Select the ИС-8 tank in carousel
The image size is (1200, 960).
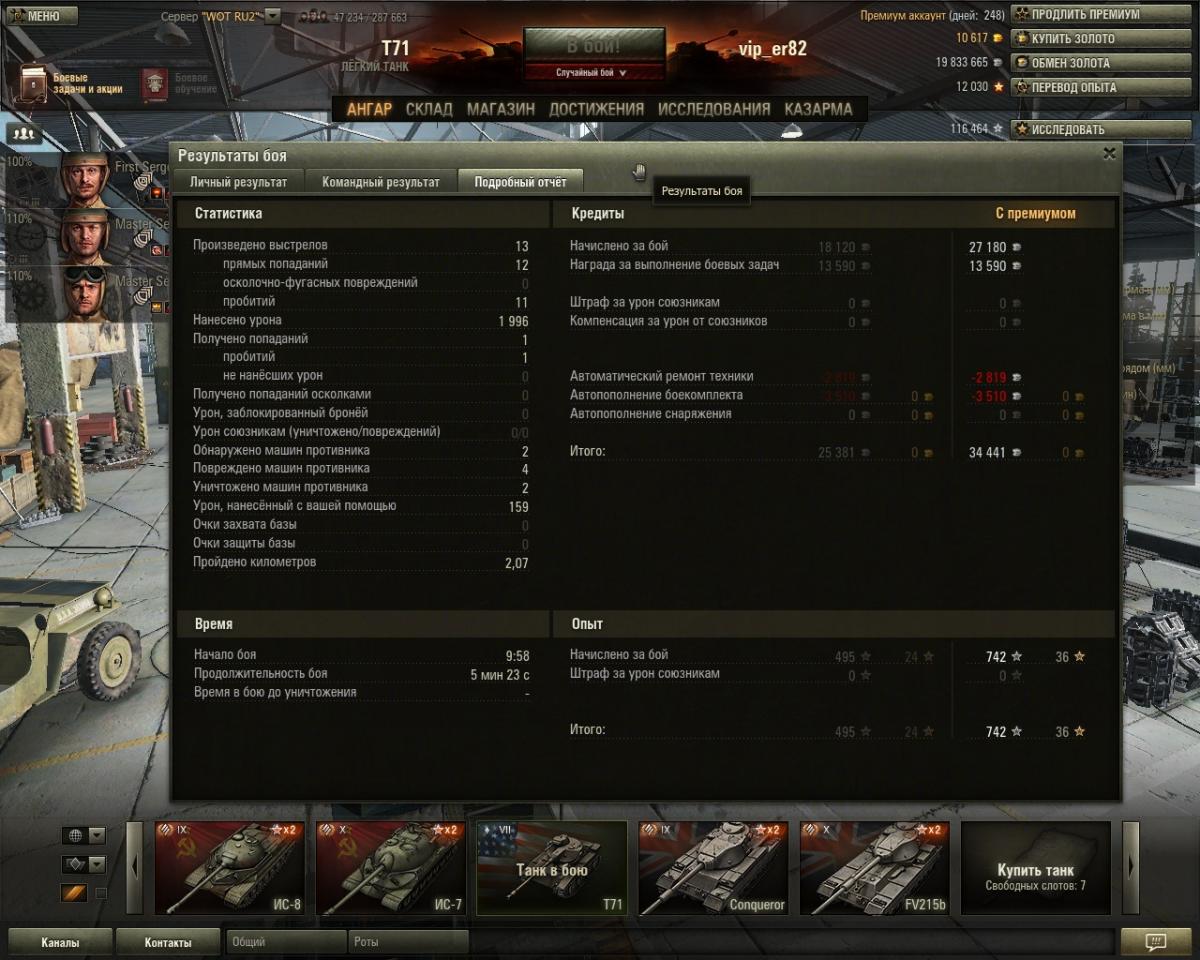(x=230, y=868)
